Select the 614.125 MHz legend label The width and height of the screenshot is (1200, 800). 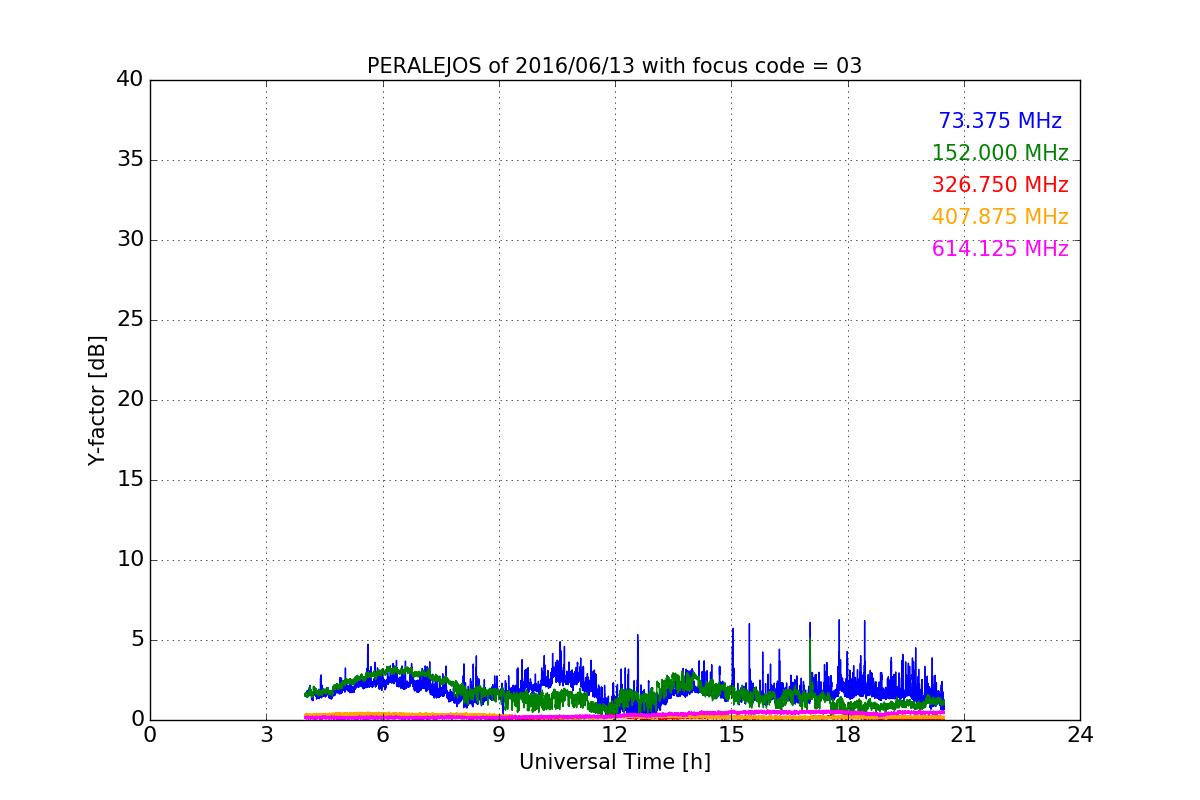click(x=1000, y=249)
